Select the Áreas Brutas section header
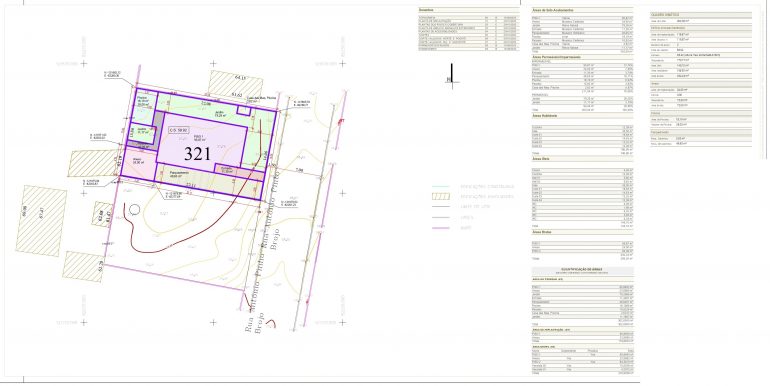This screenshot has width=770, height=386. [543, 231]
